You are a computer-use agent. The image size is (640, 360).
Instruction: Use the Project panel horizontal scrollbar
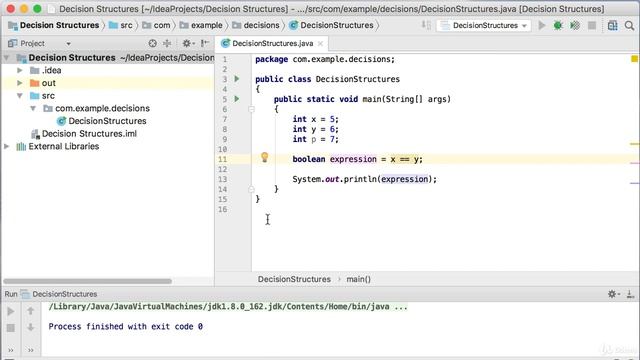pyautogui.click(x=87, y=281)
